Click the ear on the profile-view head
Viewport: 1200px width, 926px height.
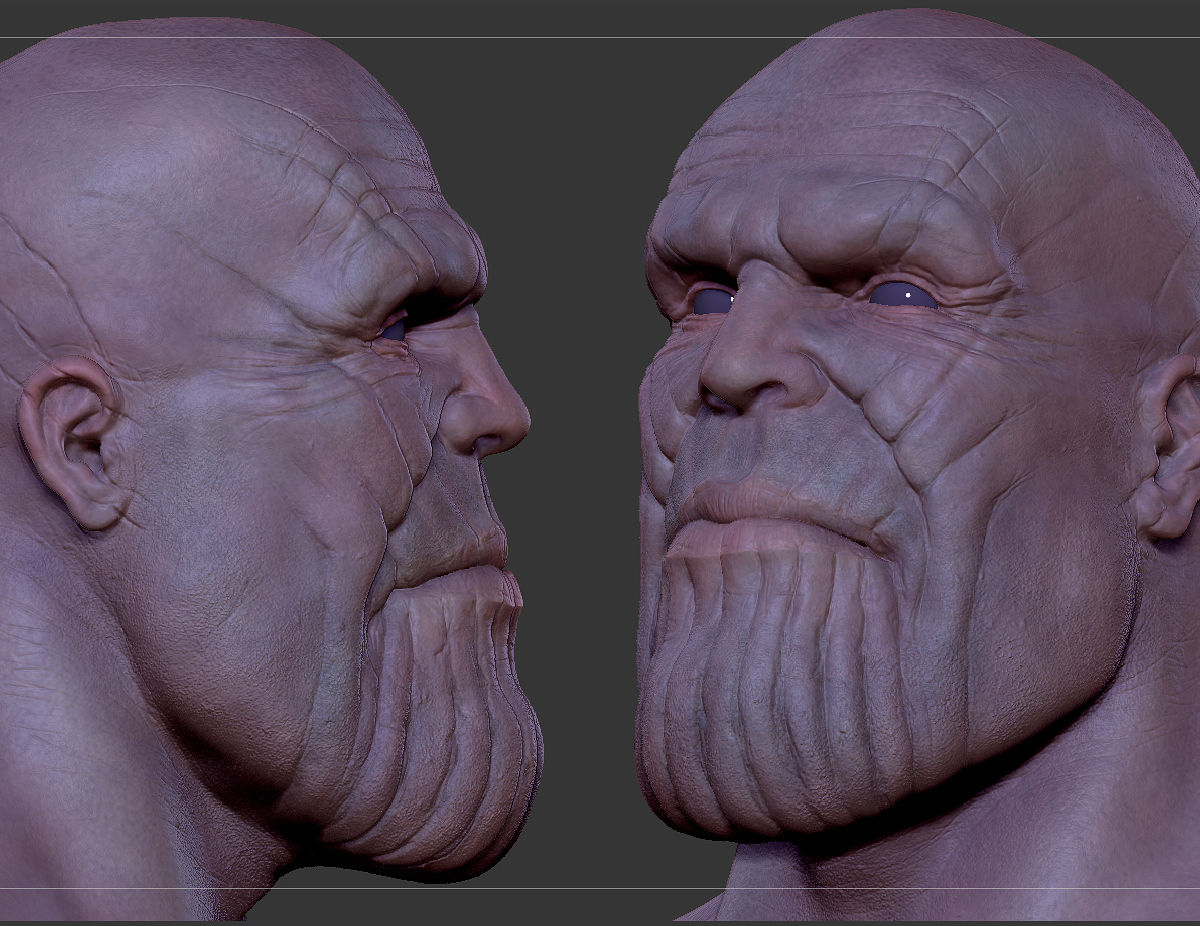[x=72, y=442]
